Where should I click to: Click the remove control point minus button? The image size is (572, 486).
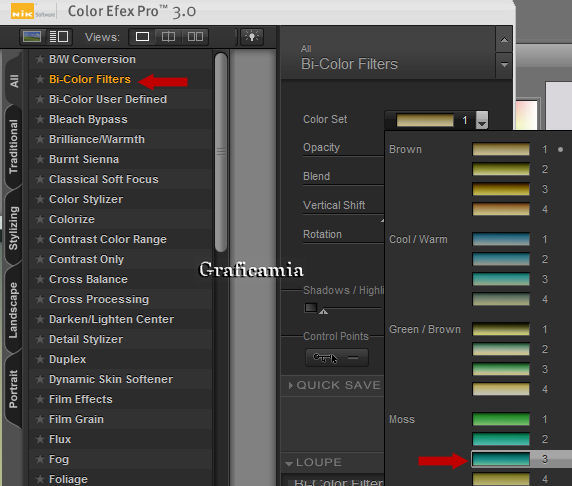point(353,358)
